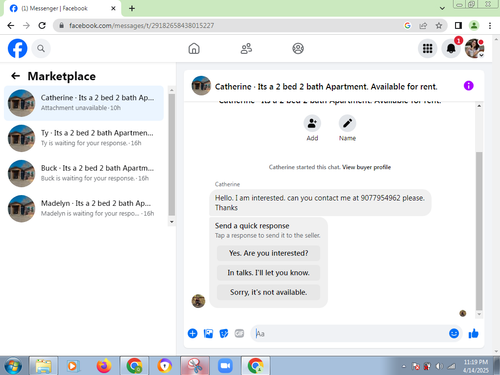Add people to the chat
Screen dimensions: 500x375
[312, 123]
